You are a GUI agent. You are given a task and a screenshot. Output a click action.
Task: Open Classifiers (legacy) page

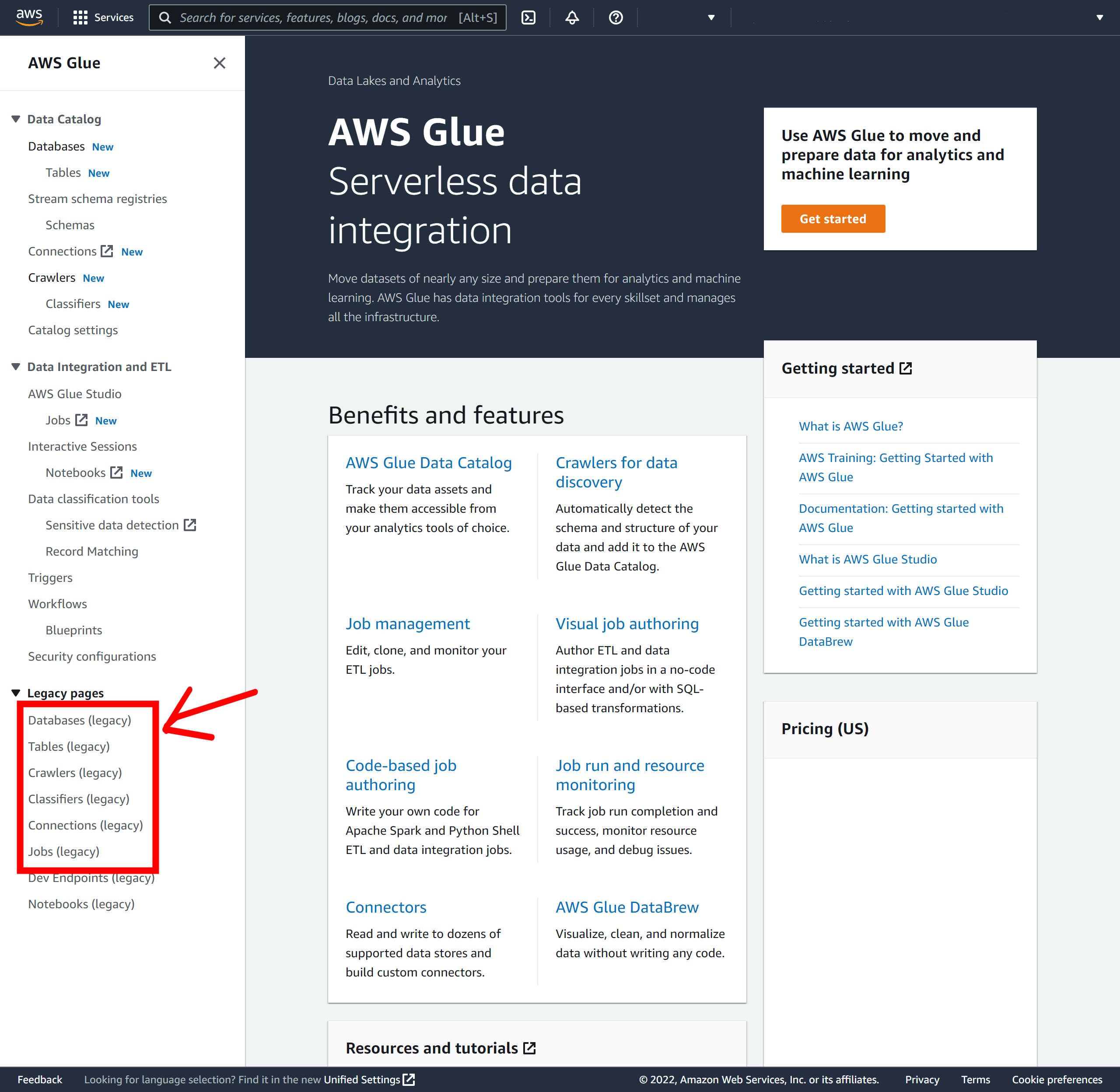point(79,799)
